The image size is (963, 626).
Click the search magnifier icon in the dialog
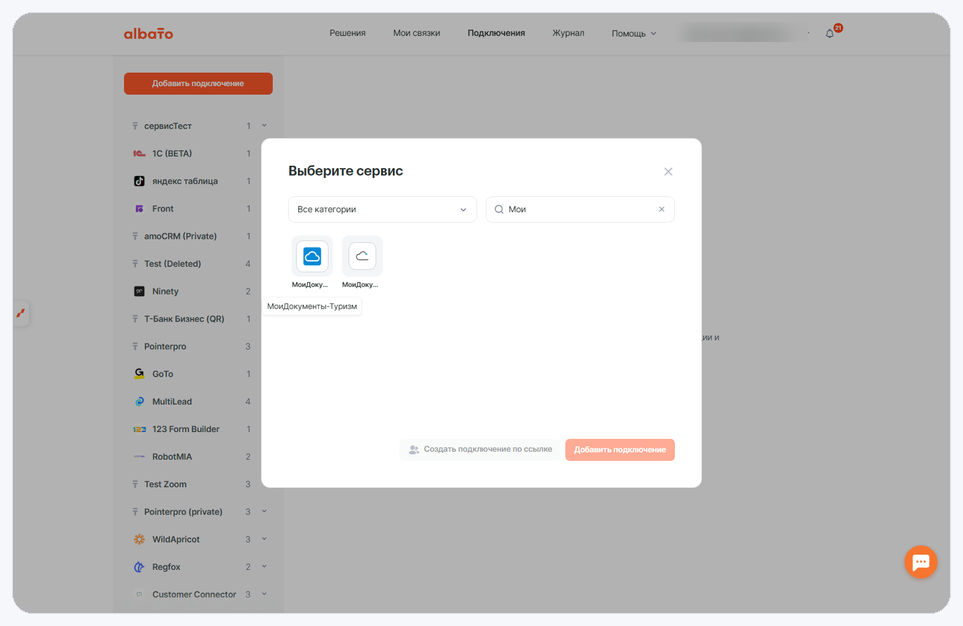pyautogui.click(x=499, y=209)
